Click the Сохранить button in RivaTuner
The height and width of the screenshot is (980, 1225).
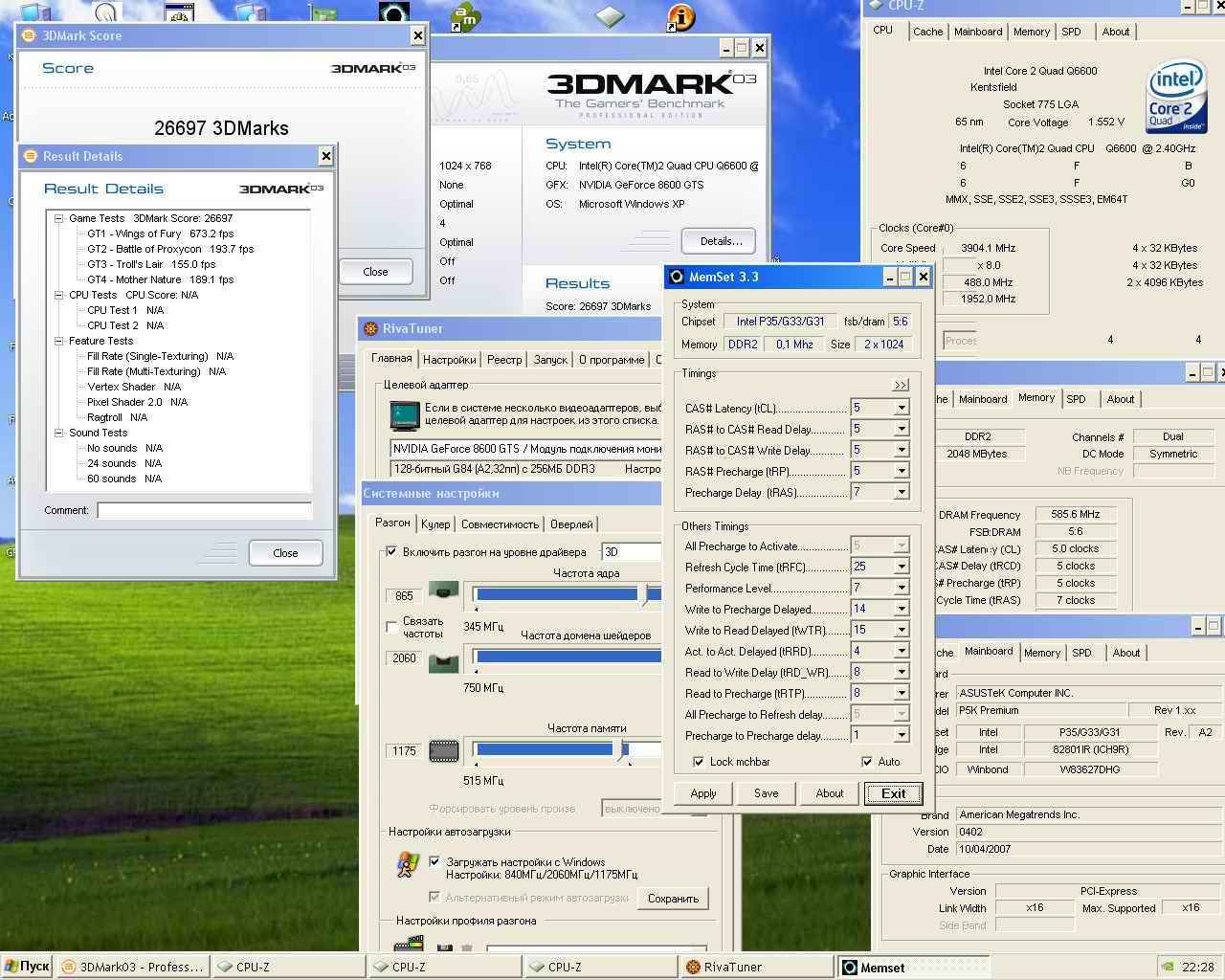click(x=673, y=899)
